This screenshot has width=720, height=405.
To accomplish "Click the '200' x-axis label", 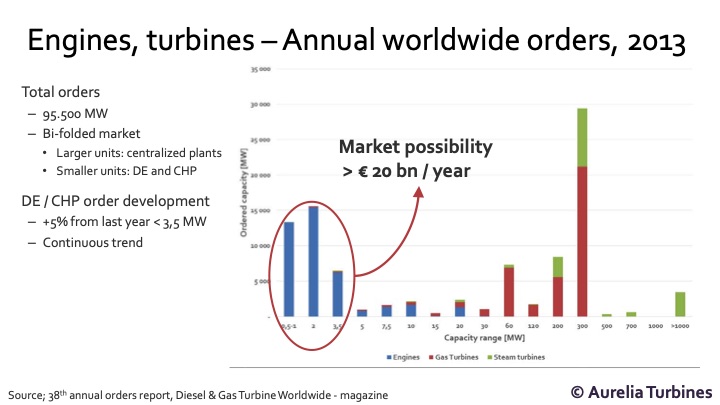I will coord(557,326).
